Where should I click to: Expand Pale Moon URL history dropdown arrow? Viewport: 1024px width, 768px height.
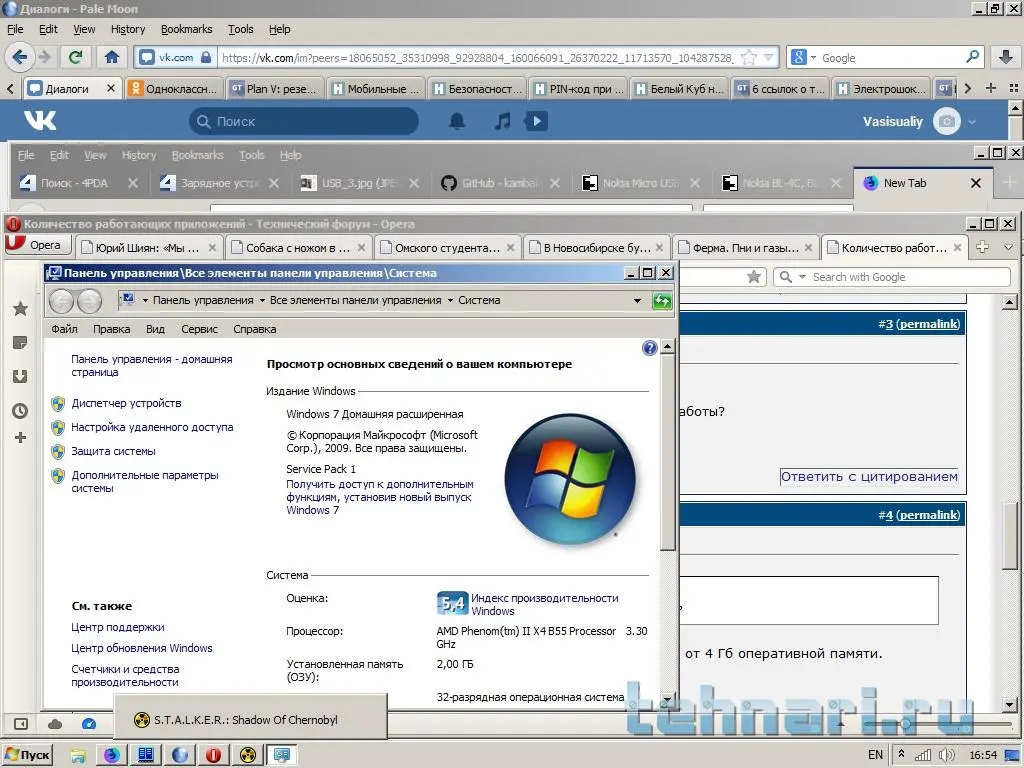pyautogui.click(x=769, y=57)
